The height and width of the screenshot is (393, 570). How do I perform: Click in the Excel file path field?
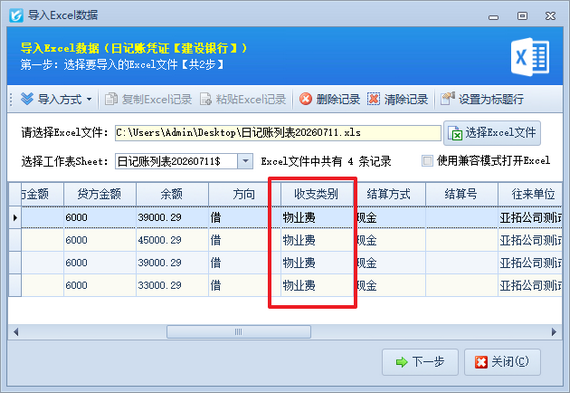pos(278,133)
